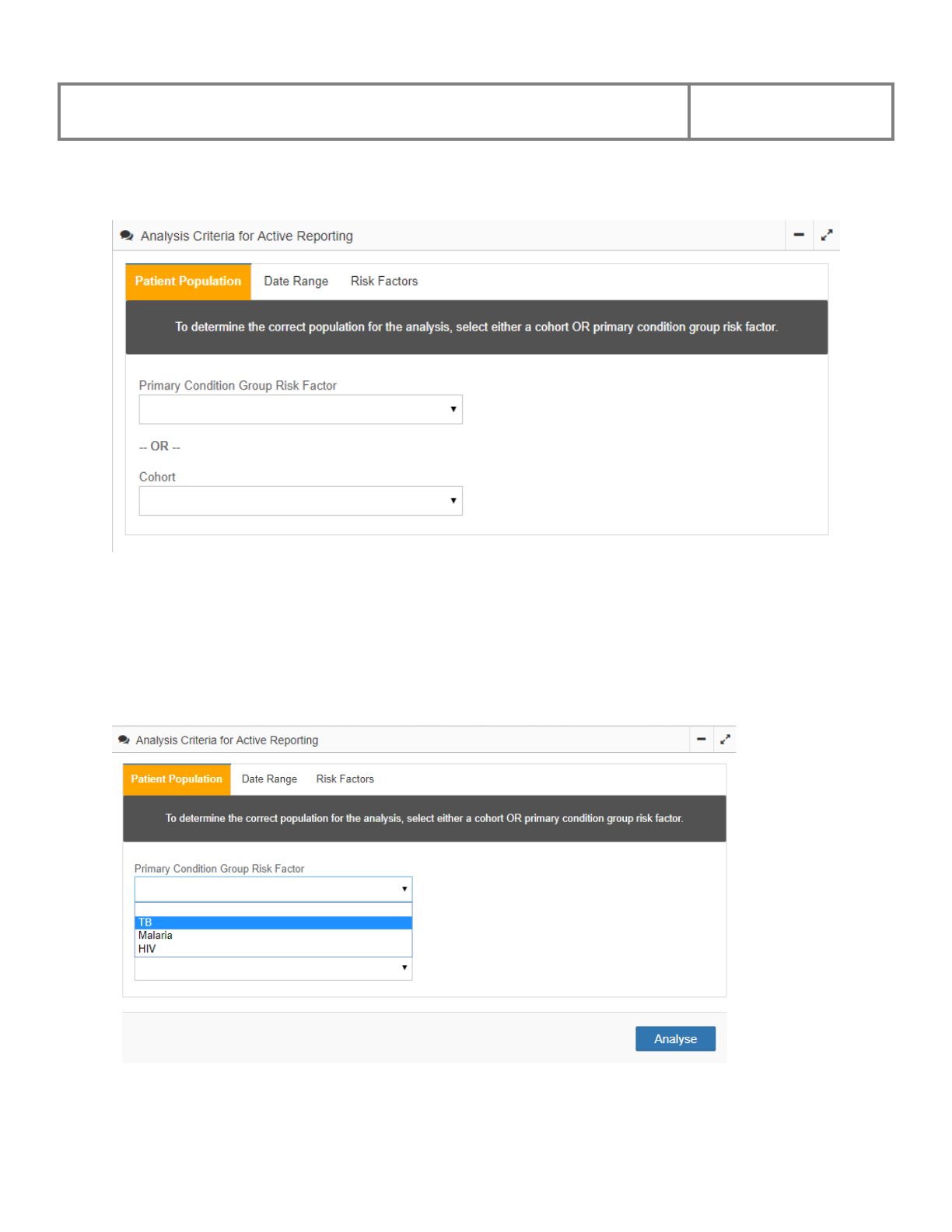Maximize the lower Analysis Criteria panel
This screenshot has width=952, height=1232.
click(x=725, y=740)
